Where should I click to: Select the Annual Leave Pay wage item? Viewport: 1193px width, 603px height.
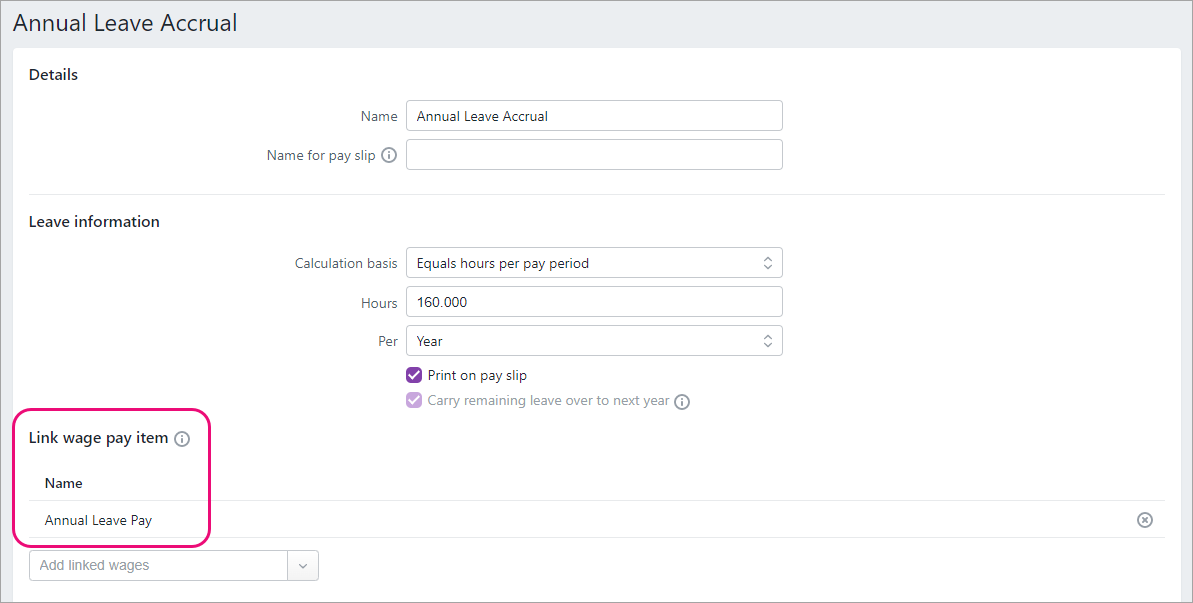pos(98,519)
